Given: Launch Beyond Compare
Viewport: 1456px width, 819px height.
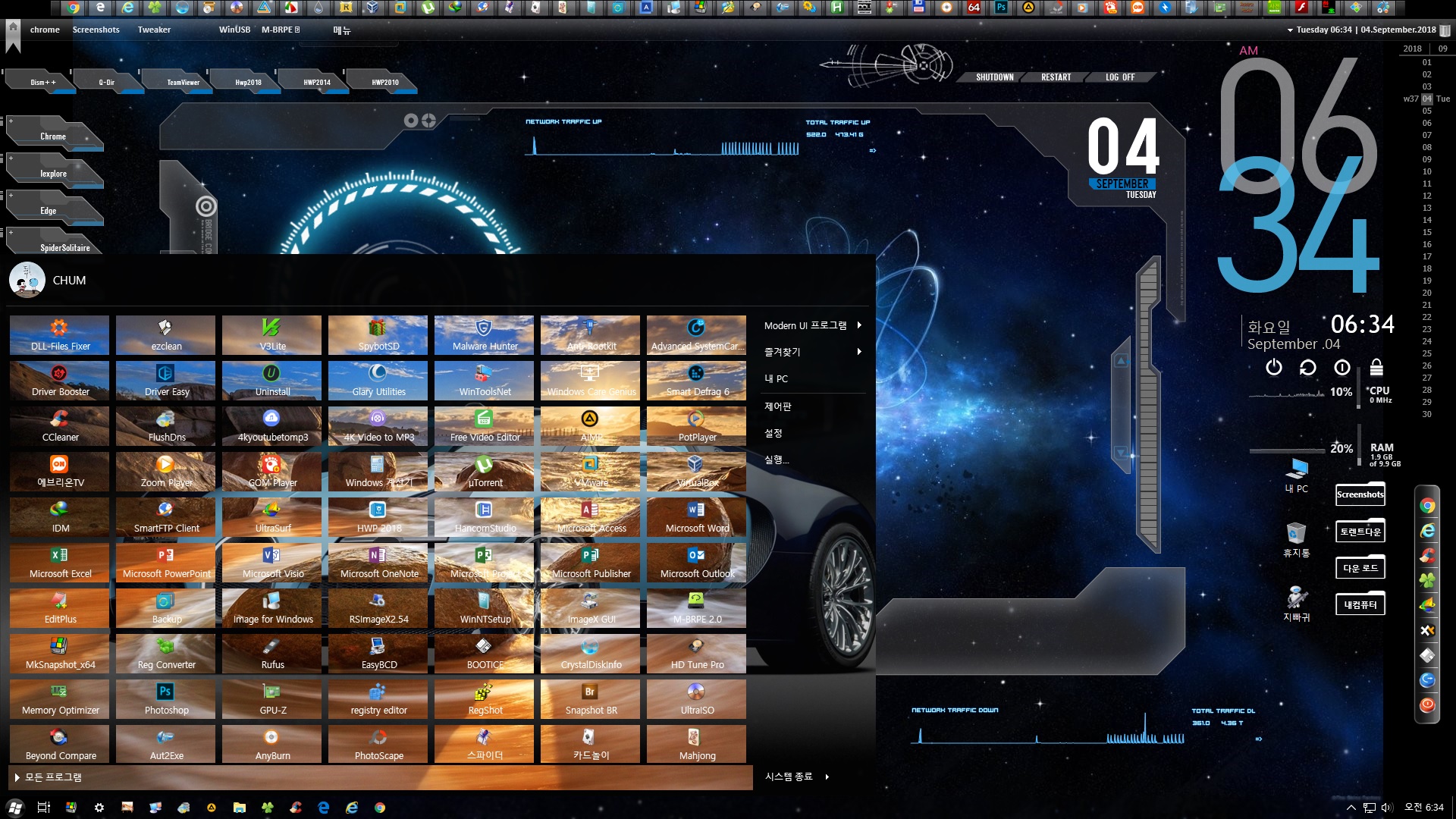Looking at the screenshot, I should pos(60,745).
